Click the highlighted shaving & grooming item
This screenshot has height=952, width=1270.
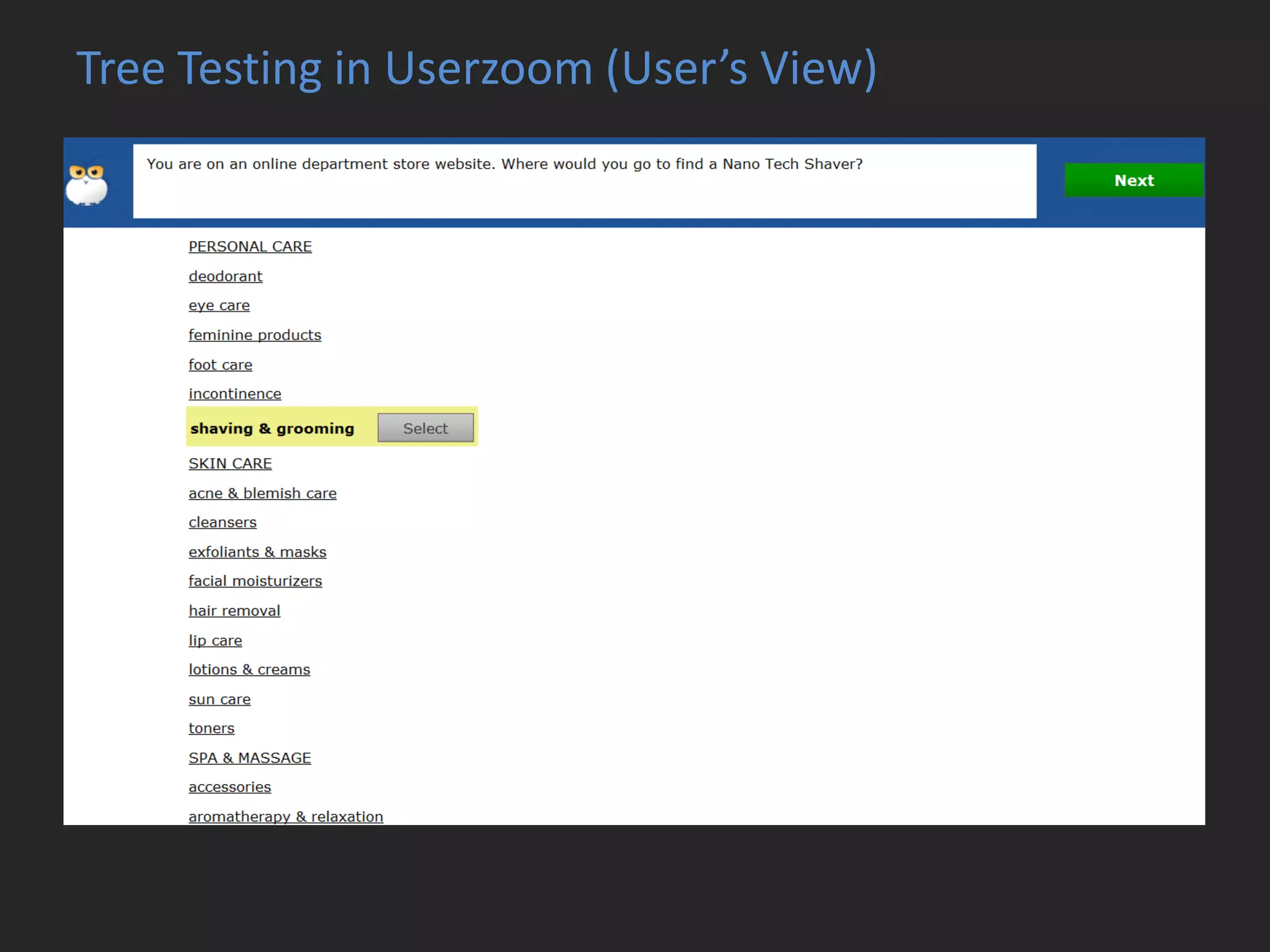272,428
